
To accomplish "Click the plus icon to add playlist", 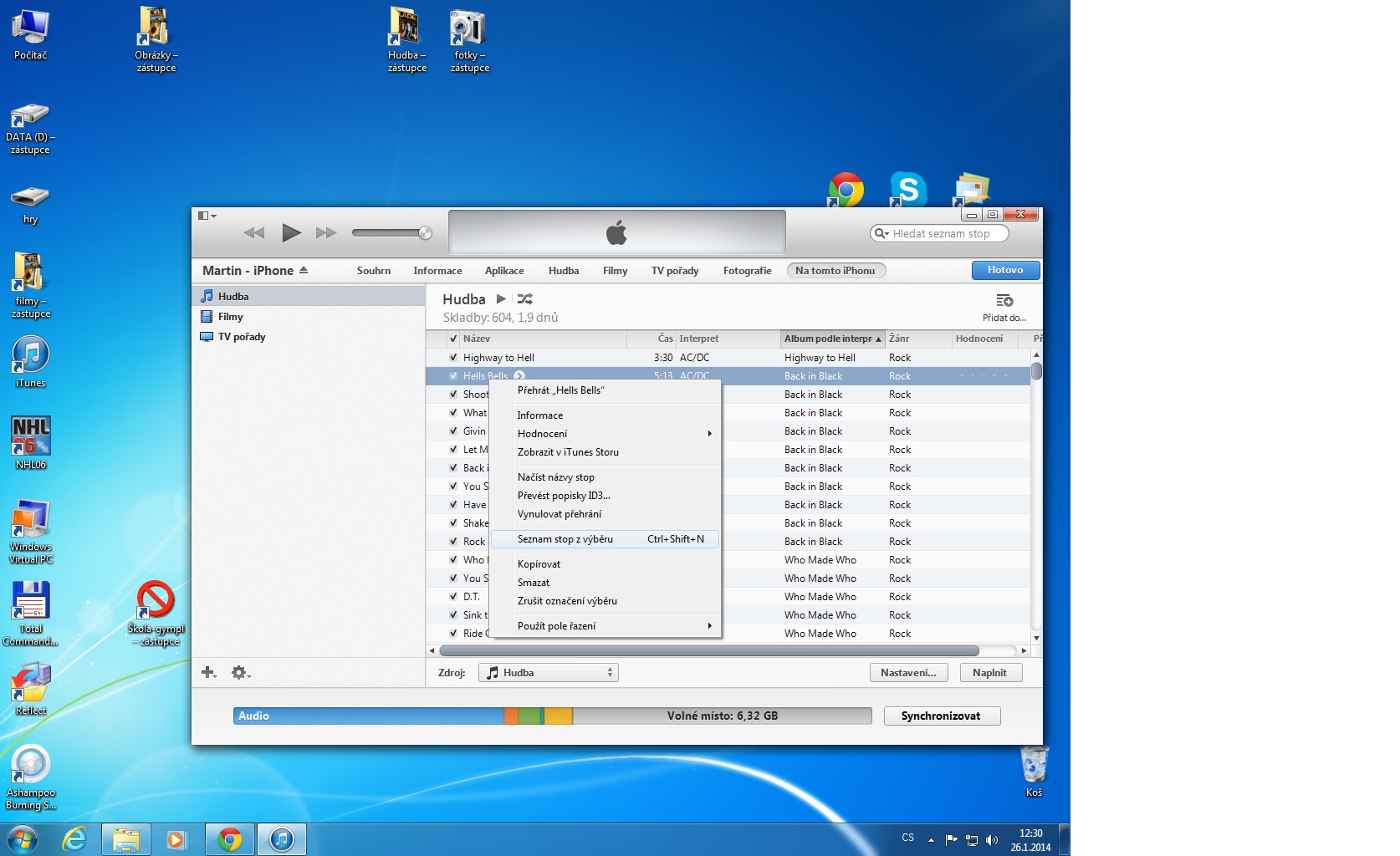I will point(208,672).
